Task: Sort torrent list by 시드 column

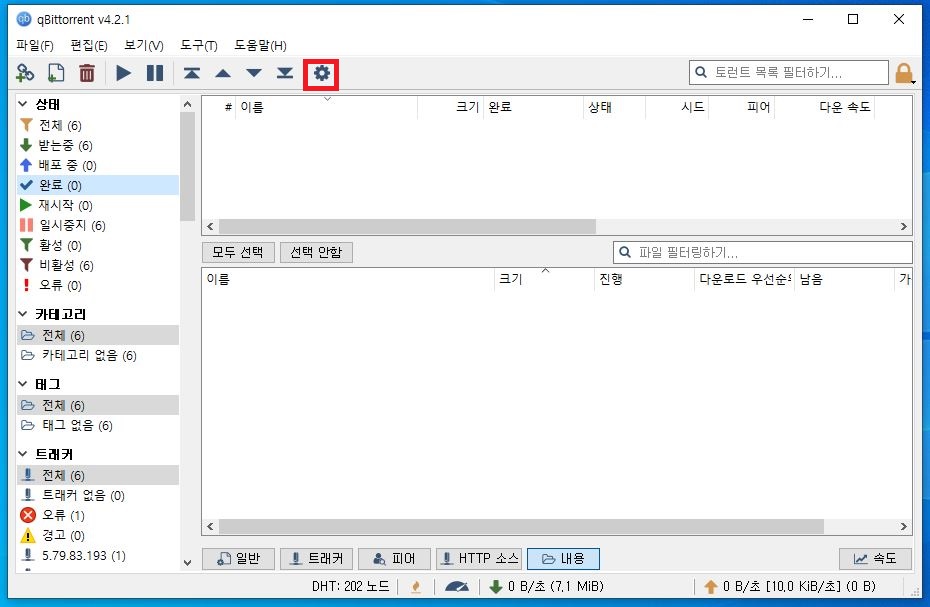Action: click(x=677, y=107)
